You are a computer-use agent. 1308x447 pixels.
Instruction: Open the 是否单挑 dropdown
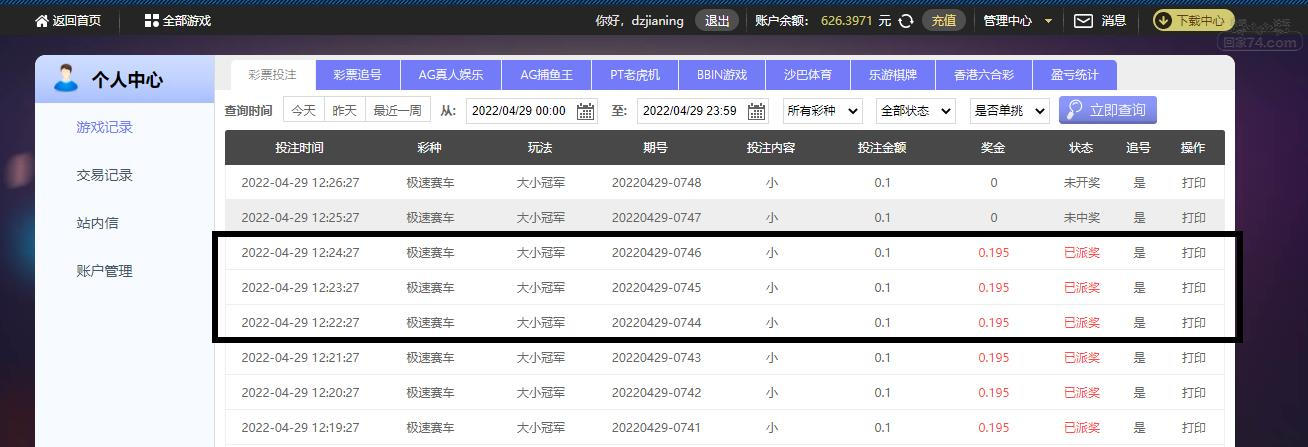(1010, 111)
